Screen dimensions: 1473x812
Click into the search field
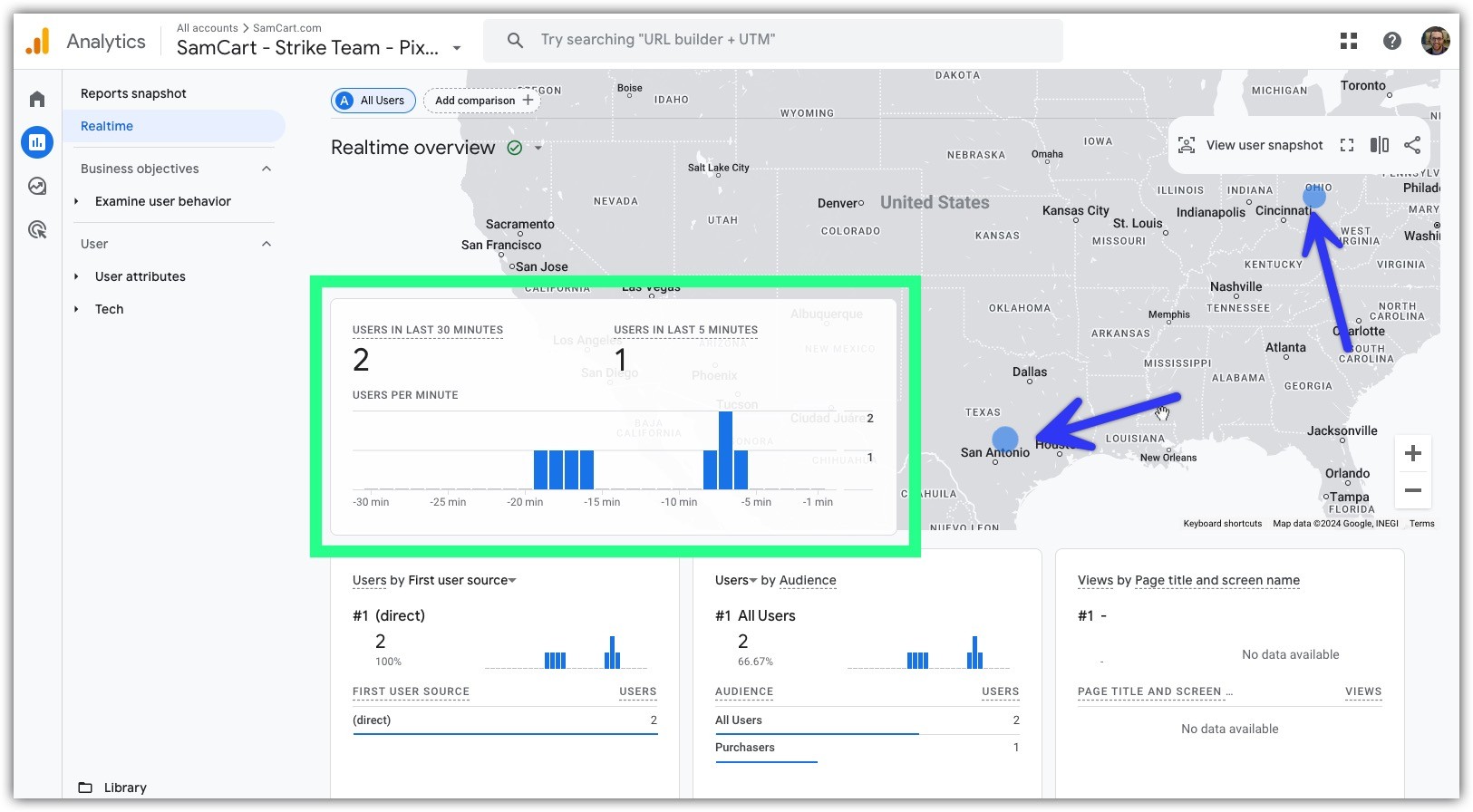(772, 40)
